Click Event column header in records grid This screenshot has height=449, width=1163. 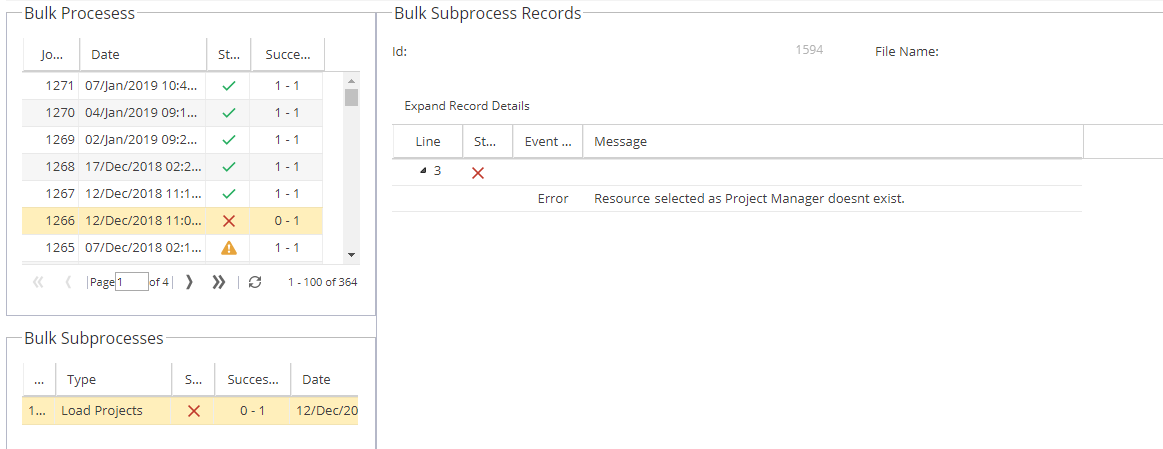[547, 141]
